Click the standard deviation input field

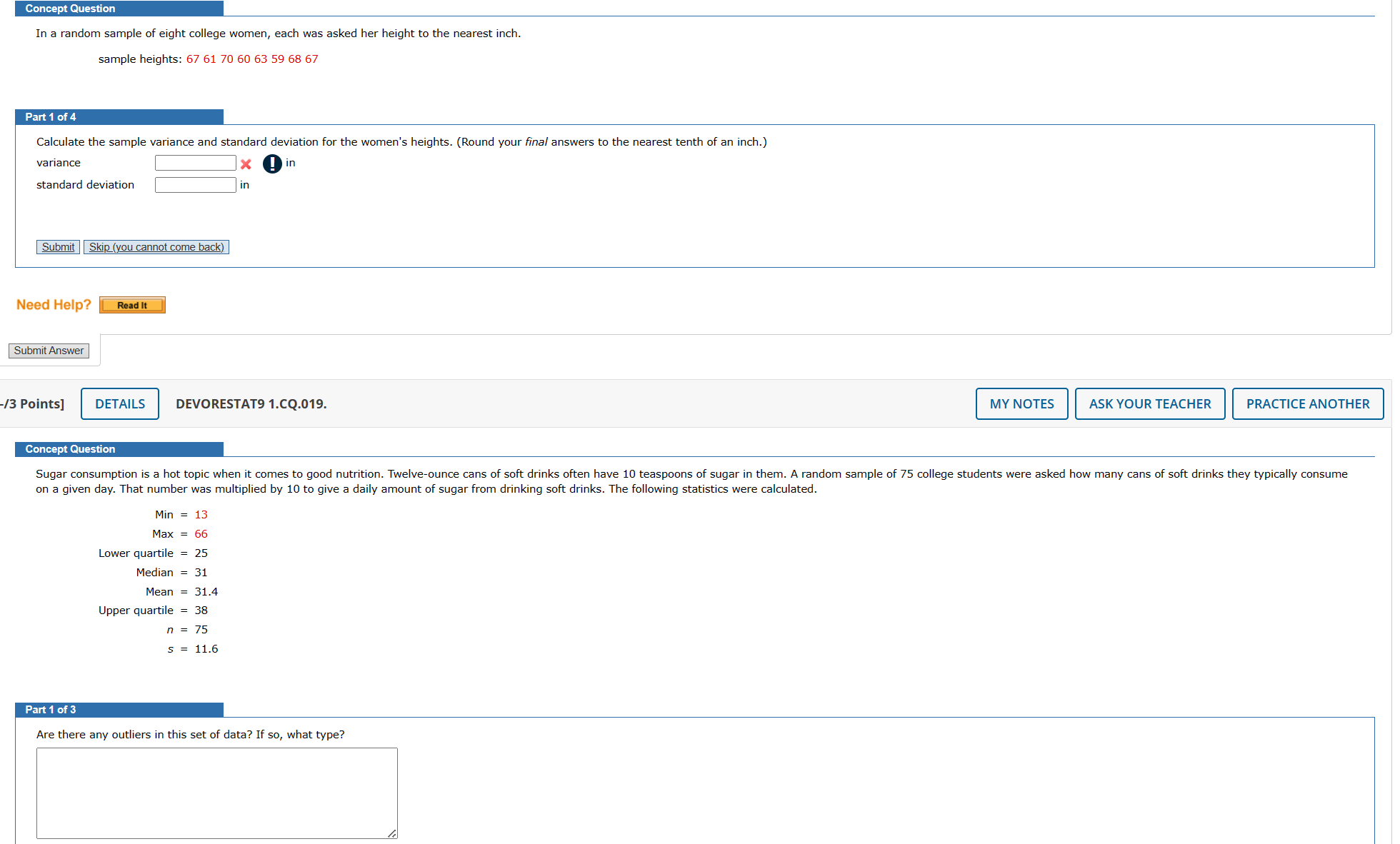195,185
